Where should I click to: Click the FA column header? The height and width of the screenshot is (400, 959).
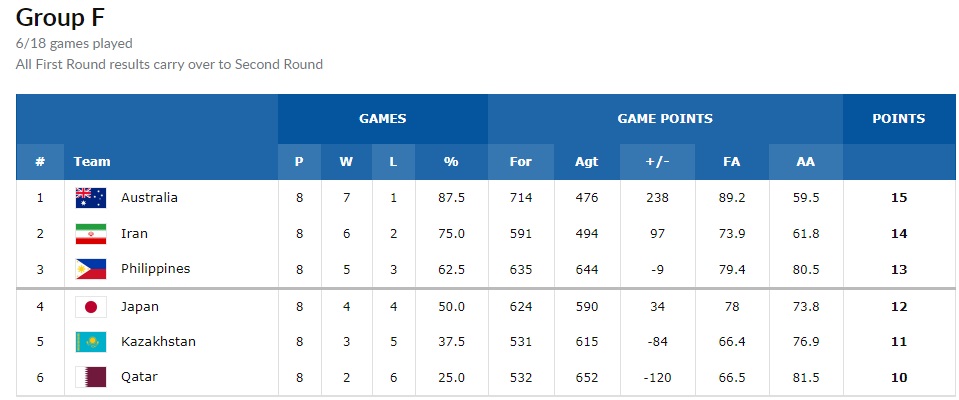[x=732, y=161]
